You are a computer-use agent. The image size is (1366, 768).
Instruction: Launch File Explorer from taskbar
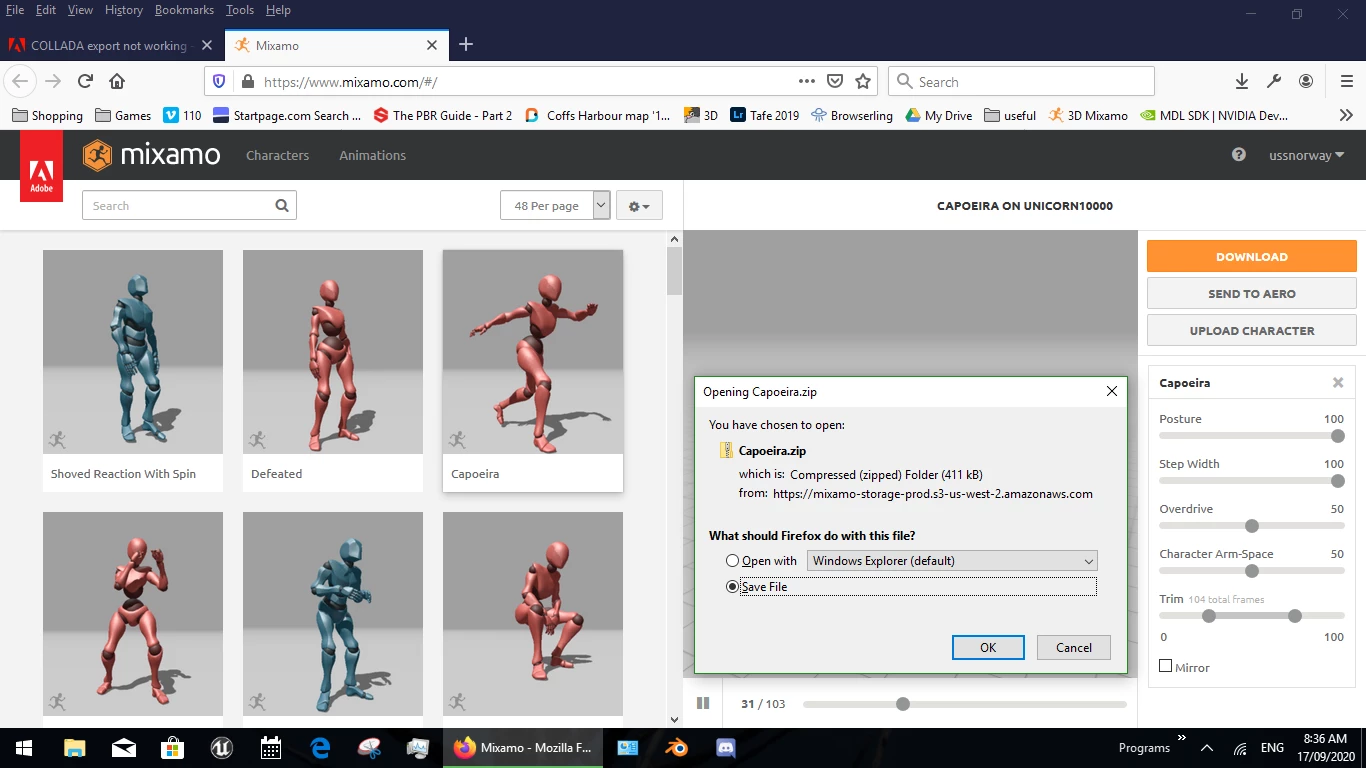74,747
